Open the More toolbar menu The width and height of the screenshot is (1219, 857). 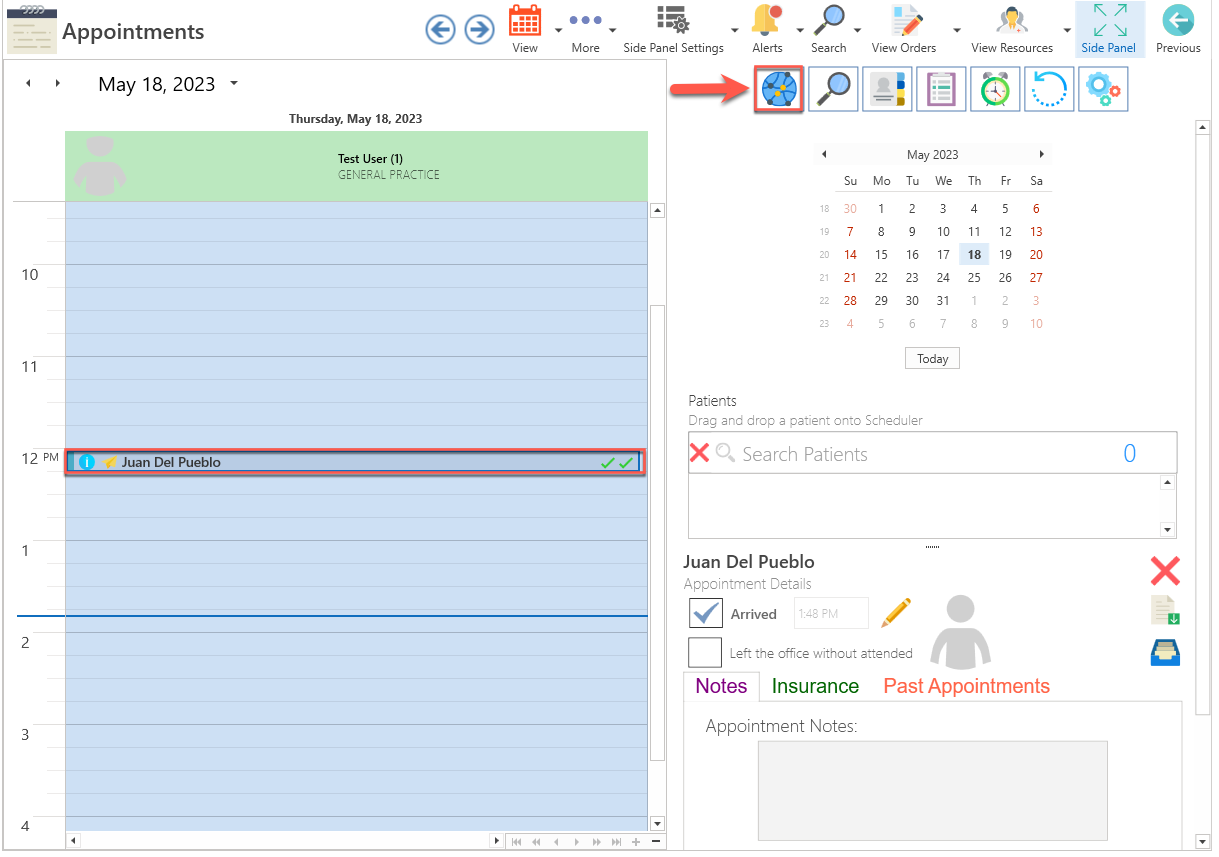click(585, 29)
